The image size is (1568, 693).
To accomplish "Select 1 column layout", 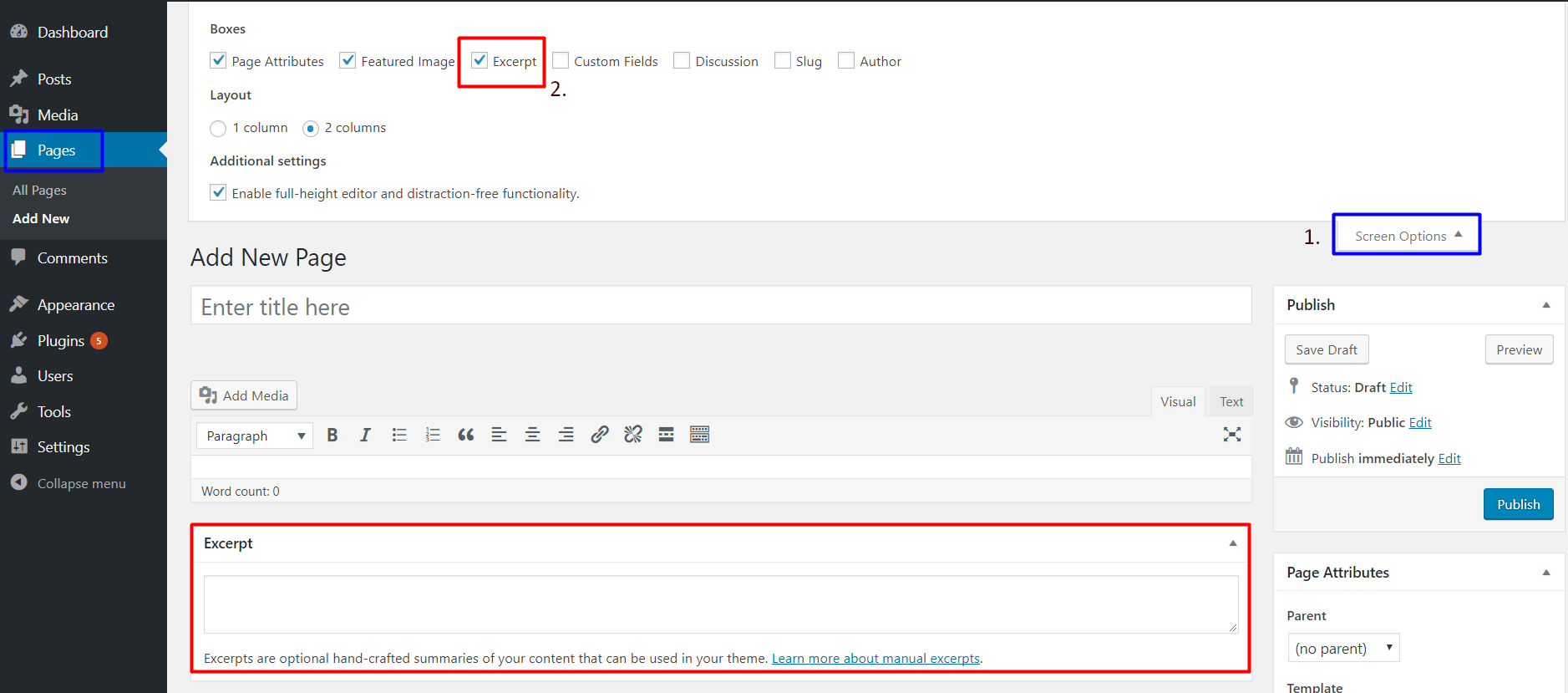I will (218, 128).
